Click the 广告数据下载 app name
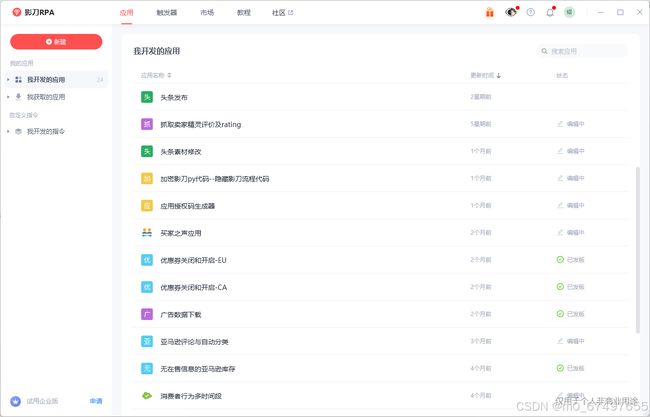650x417 pixels. tap(181, 315)
